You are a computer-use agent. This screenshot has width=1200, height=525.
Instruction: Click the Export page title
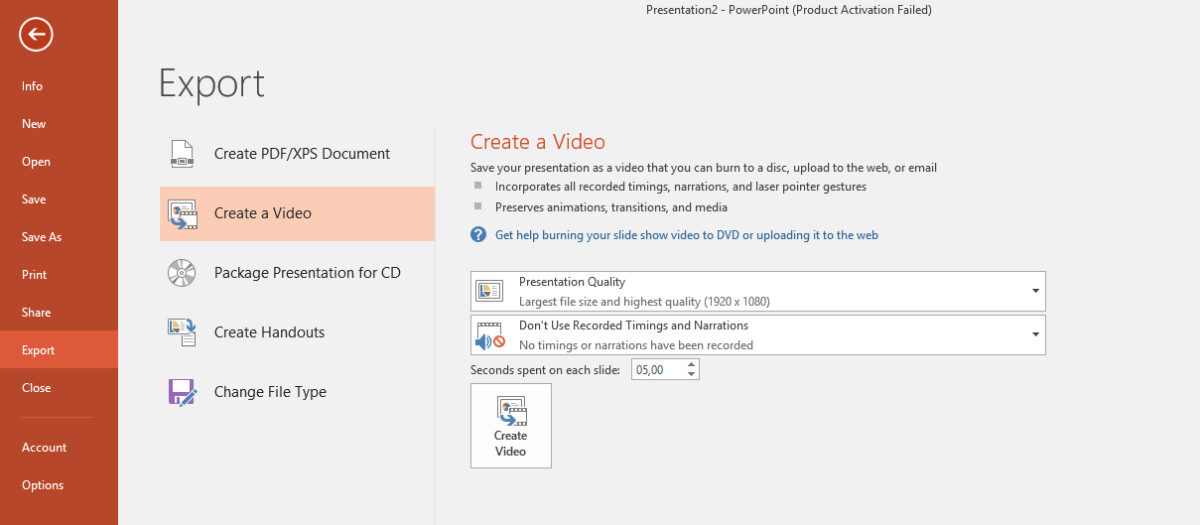(x=212, y=84)
